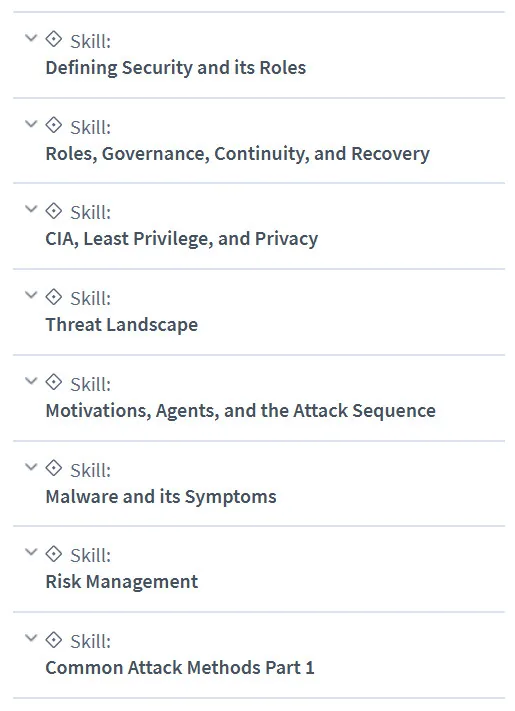This screenshot has width=515, height=711.
Task: Click the skill icon beside Threat Landscape
Action: [53, 297]
